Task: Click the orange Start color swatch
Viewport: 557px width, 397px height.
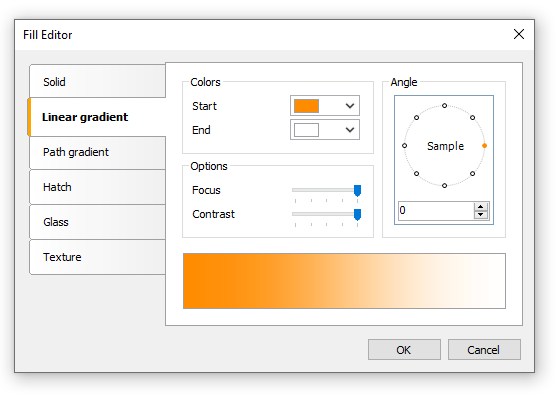Action: coord(306,106)
